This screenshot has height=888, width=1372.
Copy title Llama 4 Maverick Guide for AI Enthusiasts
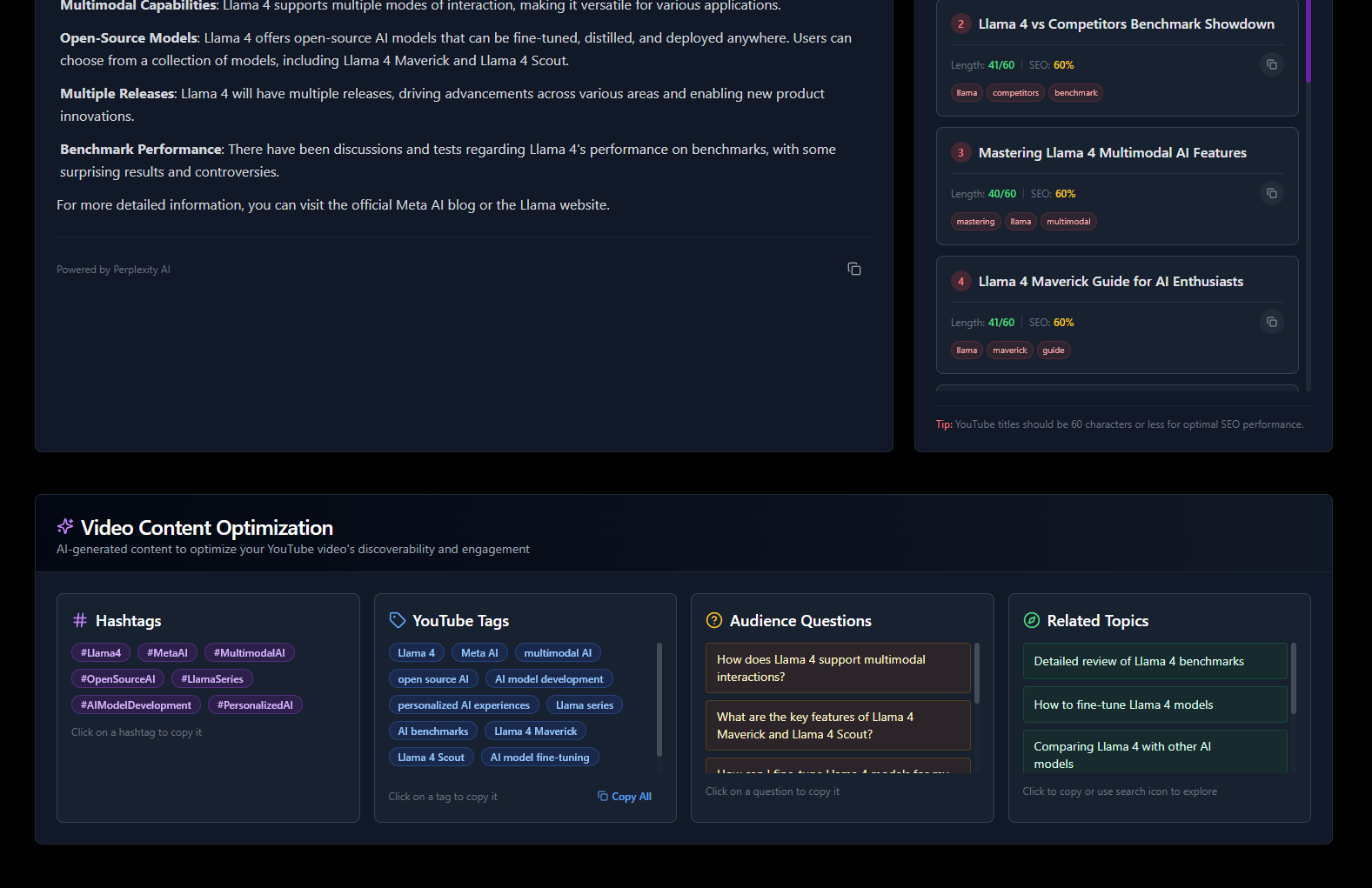click(1272, 322)
